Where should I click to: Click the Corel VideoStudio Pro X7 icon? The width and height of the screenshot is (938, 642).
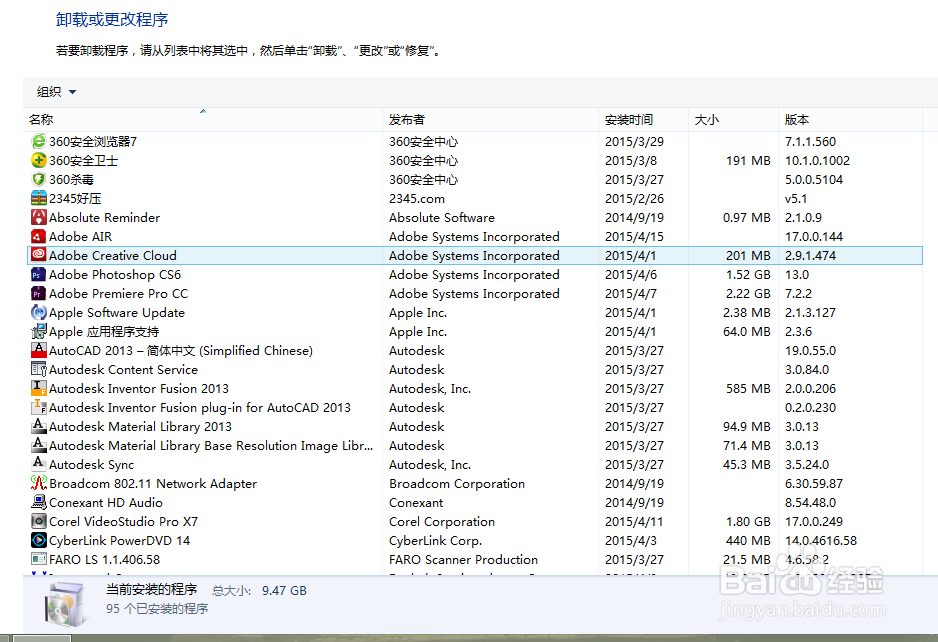pos(38,521)
